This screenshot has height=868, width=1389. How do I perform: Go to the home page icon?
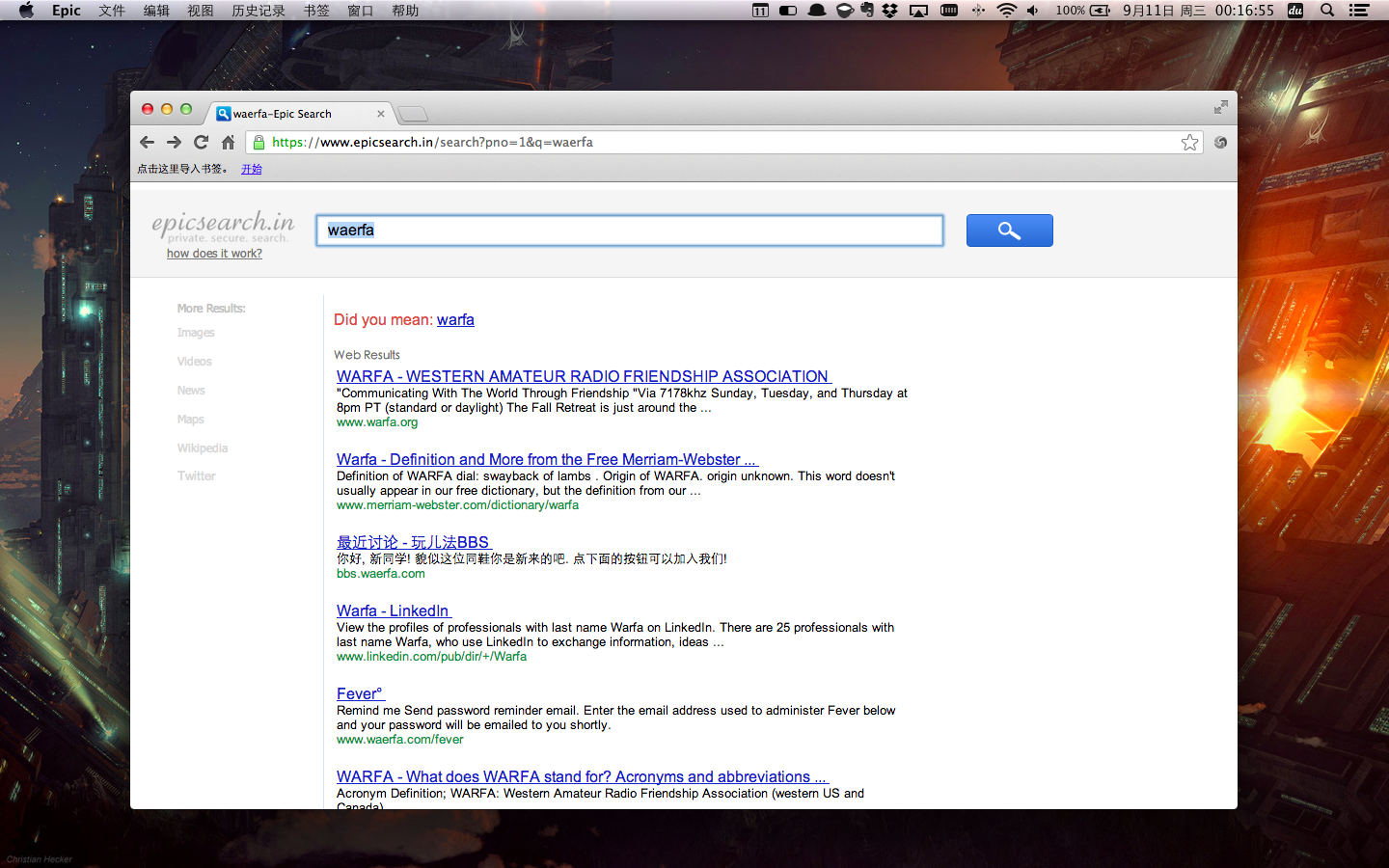[228, 142]
